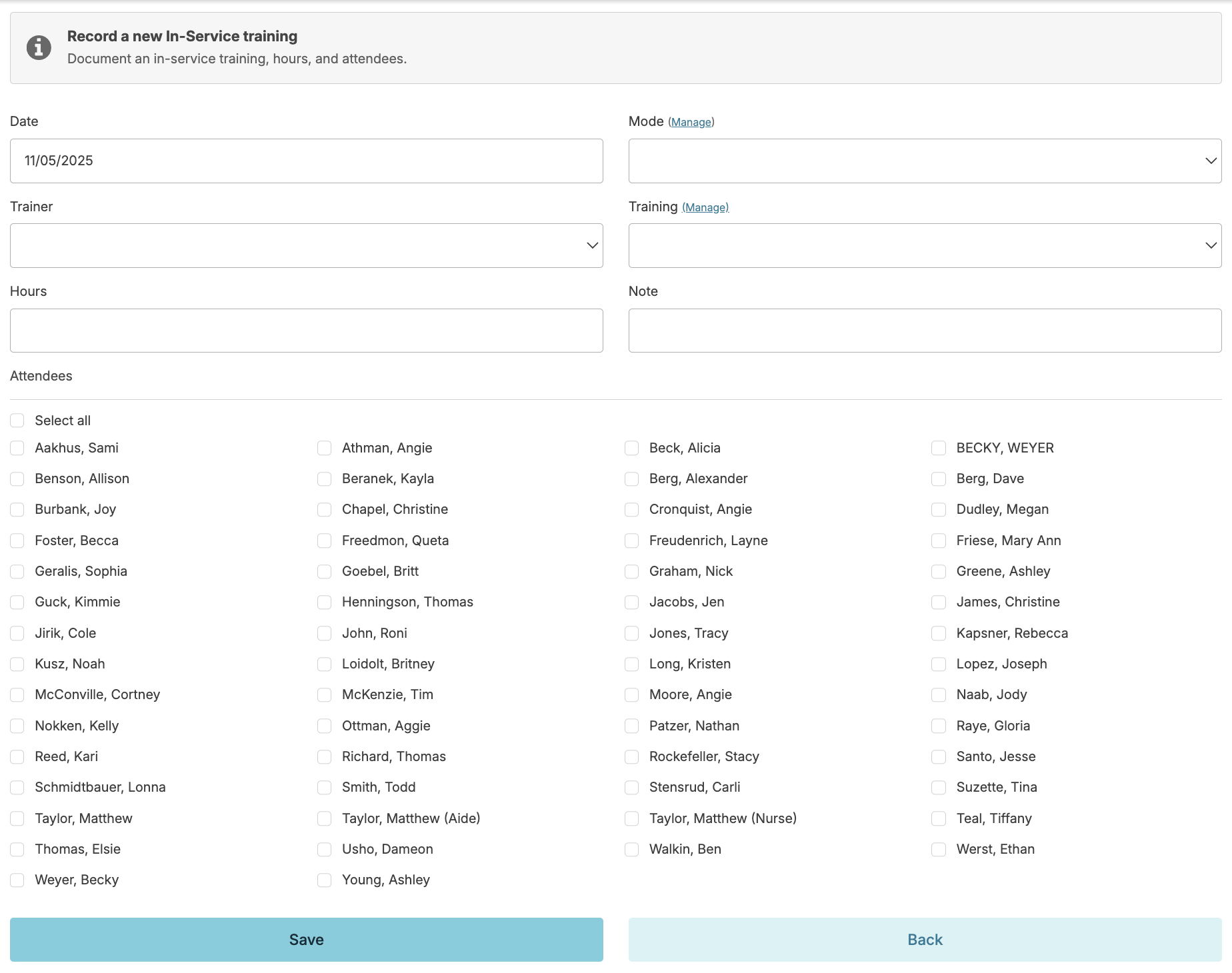Click the Save button
The height and width of the screenshot is (973, 1232).
pos(307,940)
